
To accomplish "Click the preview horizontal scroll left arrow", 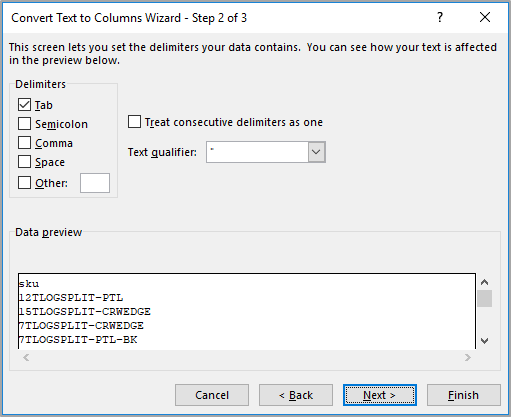I will (26, 358).
